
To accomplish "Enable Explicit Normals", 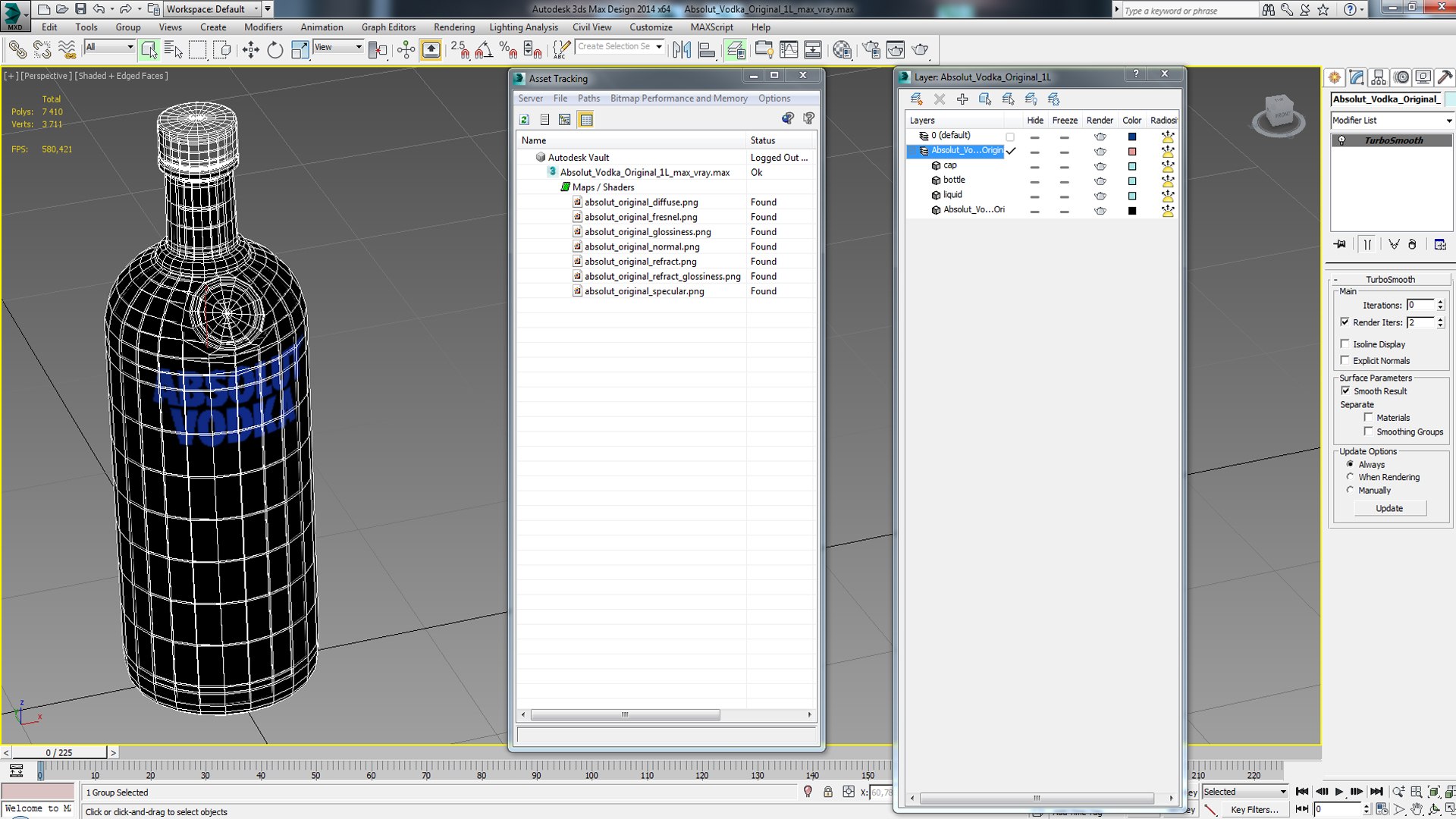I will 1345,361.
